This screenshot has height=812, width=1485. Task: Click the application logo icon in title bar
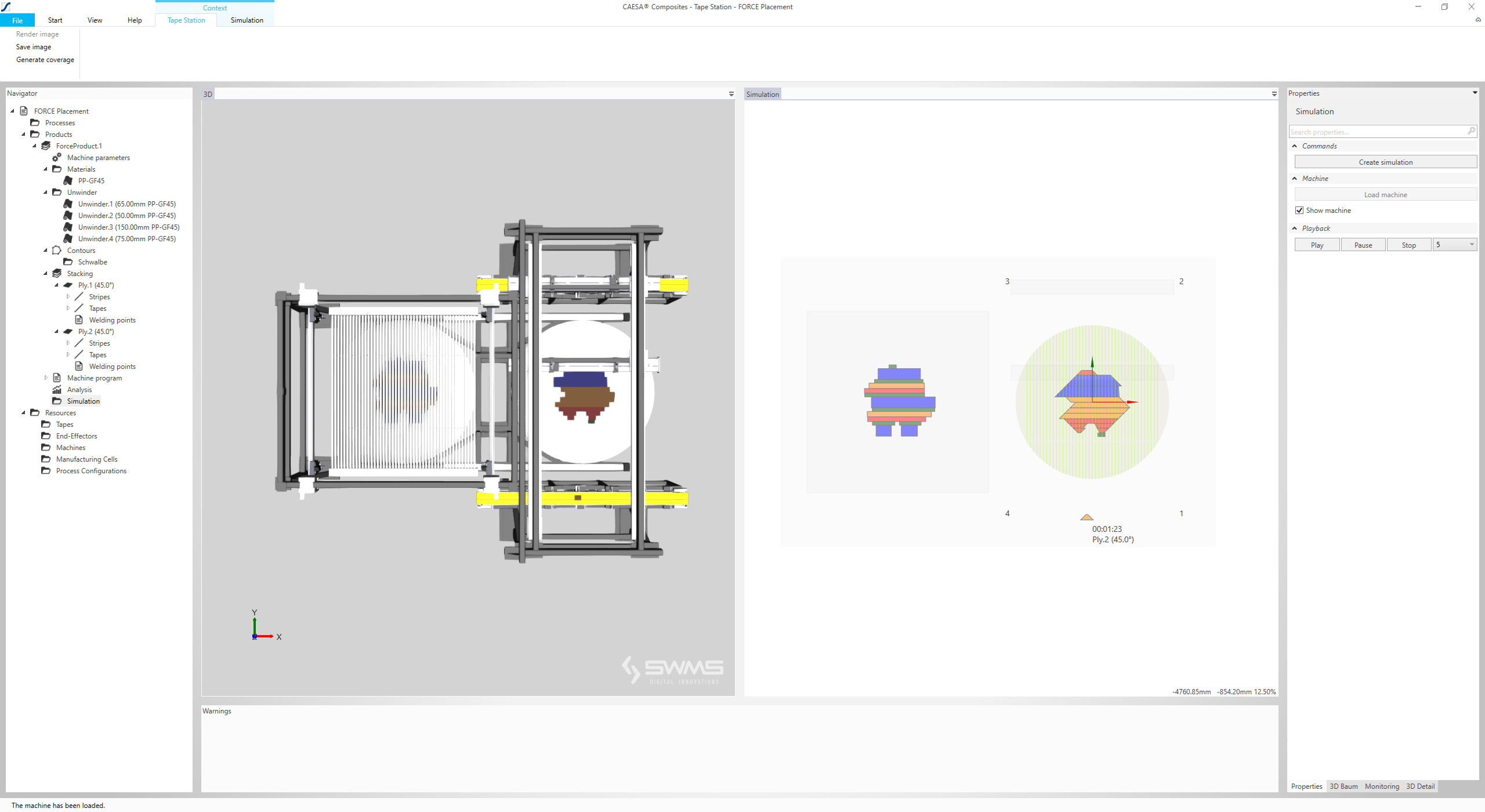click(6, 6)
